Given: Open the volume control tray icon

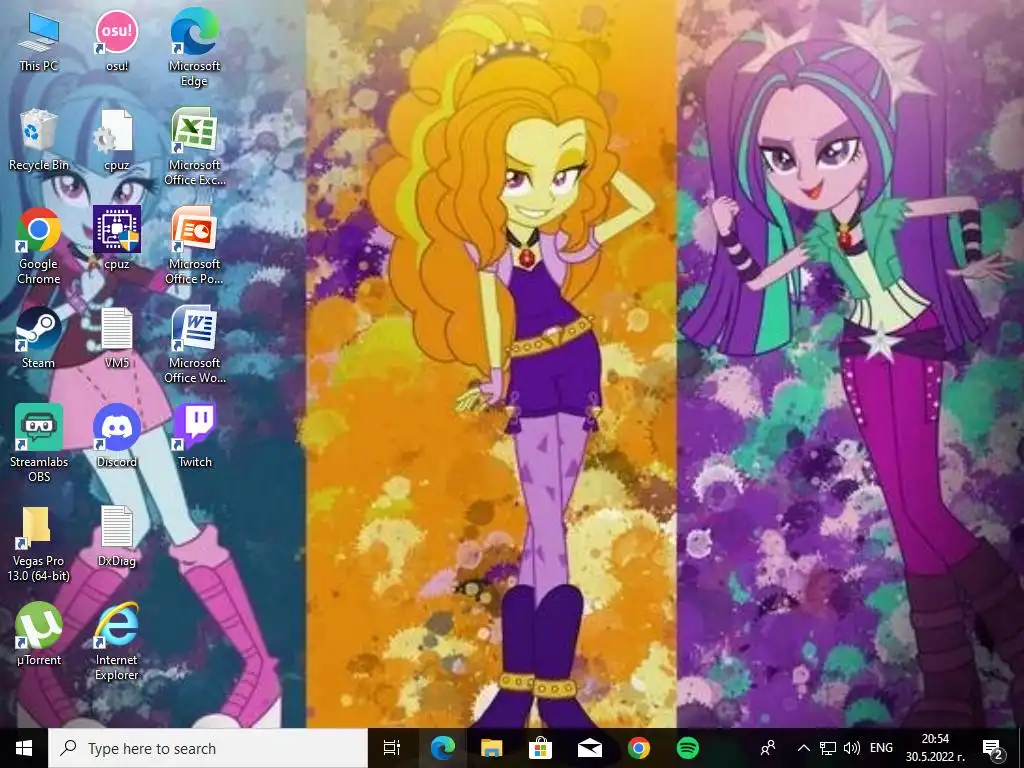Looking at the screenshot, I should coord(852,748).
